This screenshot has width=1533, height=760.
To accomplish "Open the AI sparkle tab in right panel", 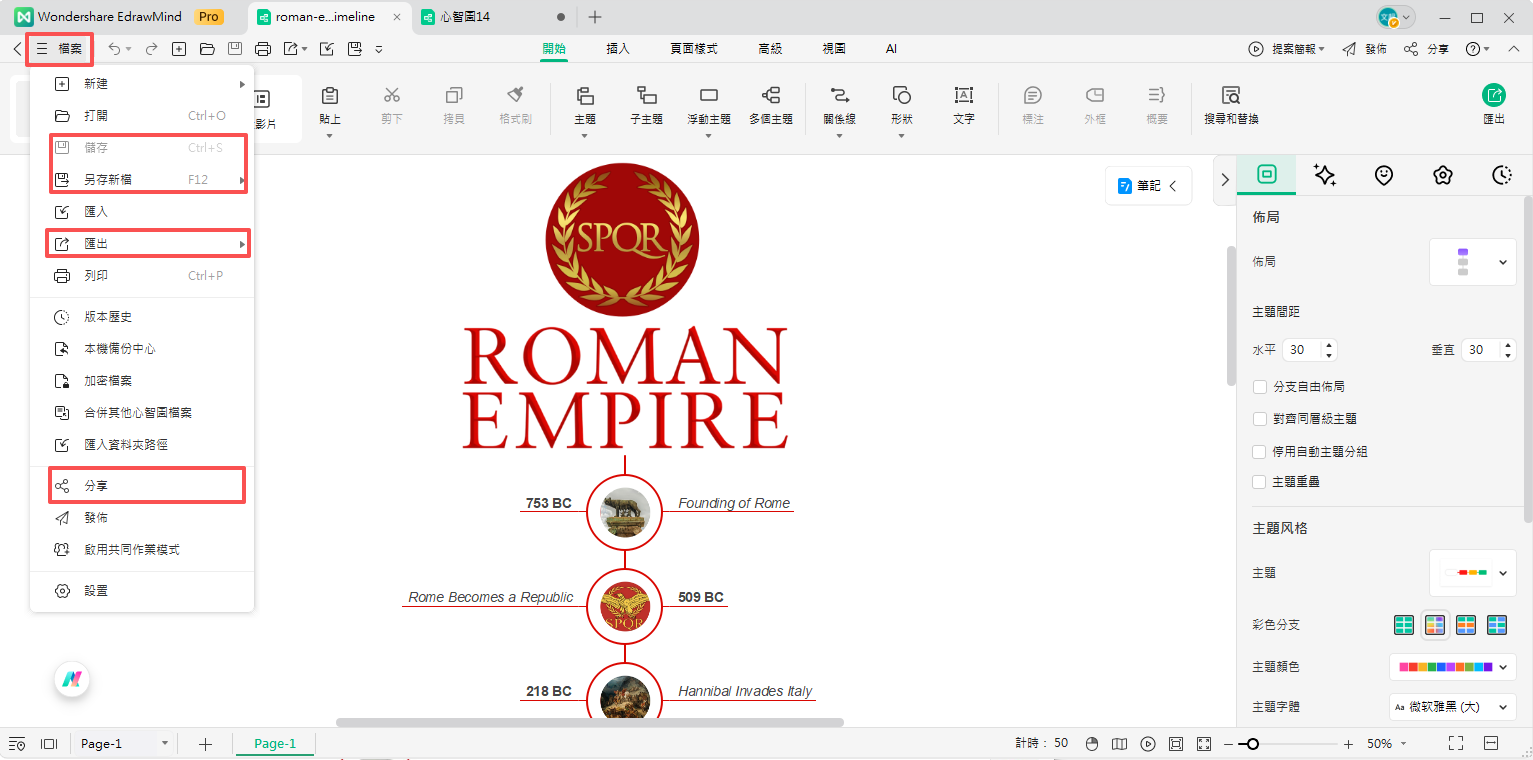I will (x=1325, y=175).
